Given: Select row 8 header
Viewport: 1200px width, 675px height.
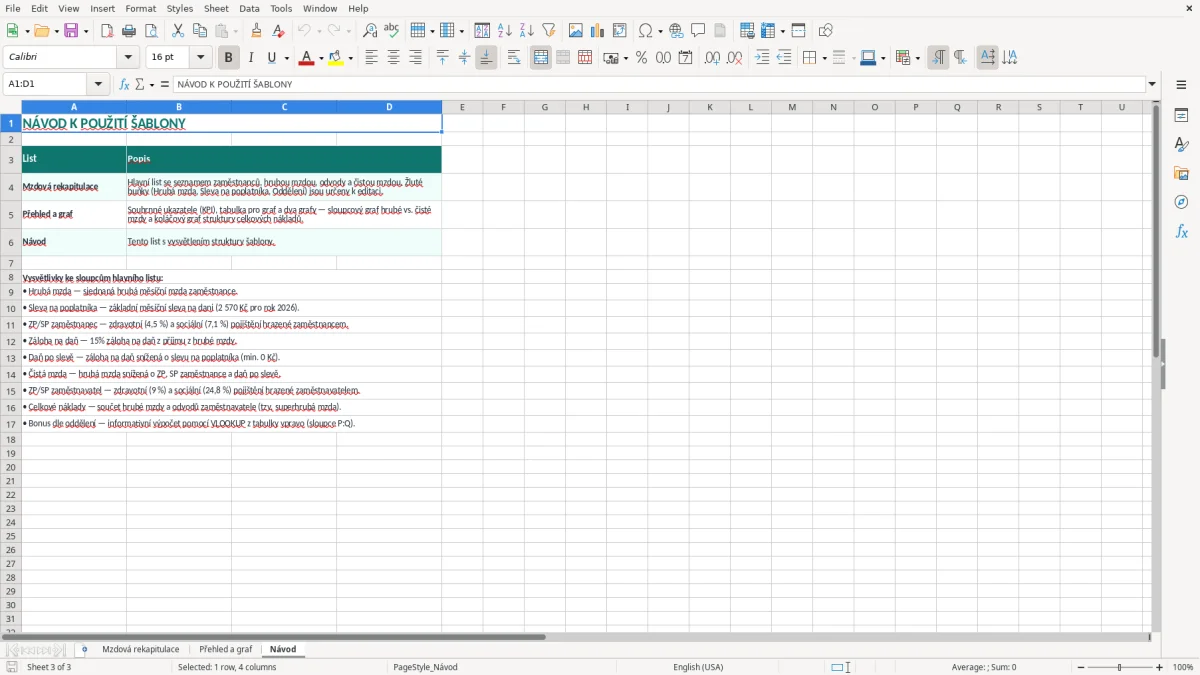Looking at the screenshot, I should point(11,277).
